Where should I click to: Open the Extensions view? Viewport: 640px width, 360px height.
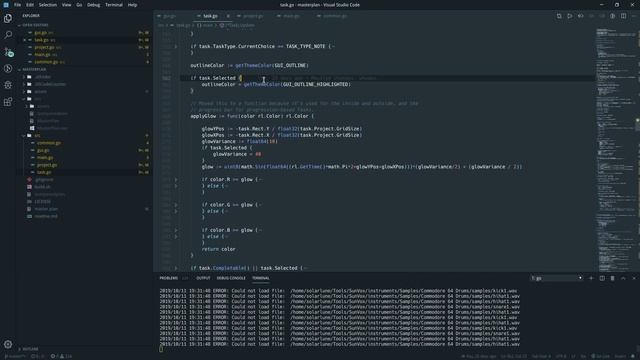[x=8, y=102]
